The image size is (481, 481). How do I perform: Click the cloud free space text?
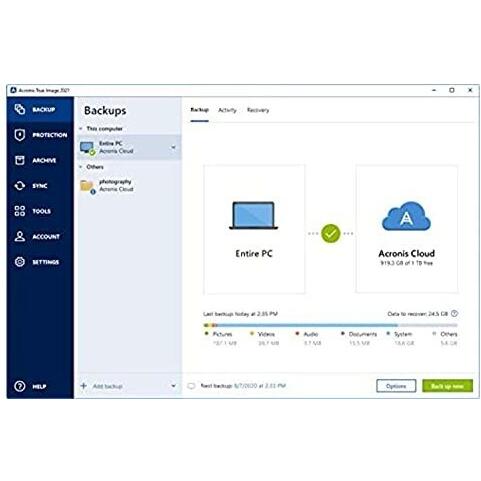point(407,263)
